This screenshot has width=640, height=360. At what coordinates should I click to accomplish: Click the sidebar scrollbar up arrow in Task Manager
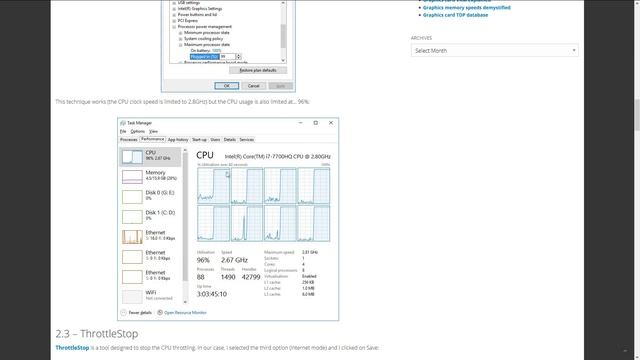pos(185,150)
